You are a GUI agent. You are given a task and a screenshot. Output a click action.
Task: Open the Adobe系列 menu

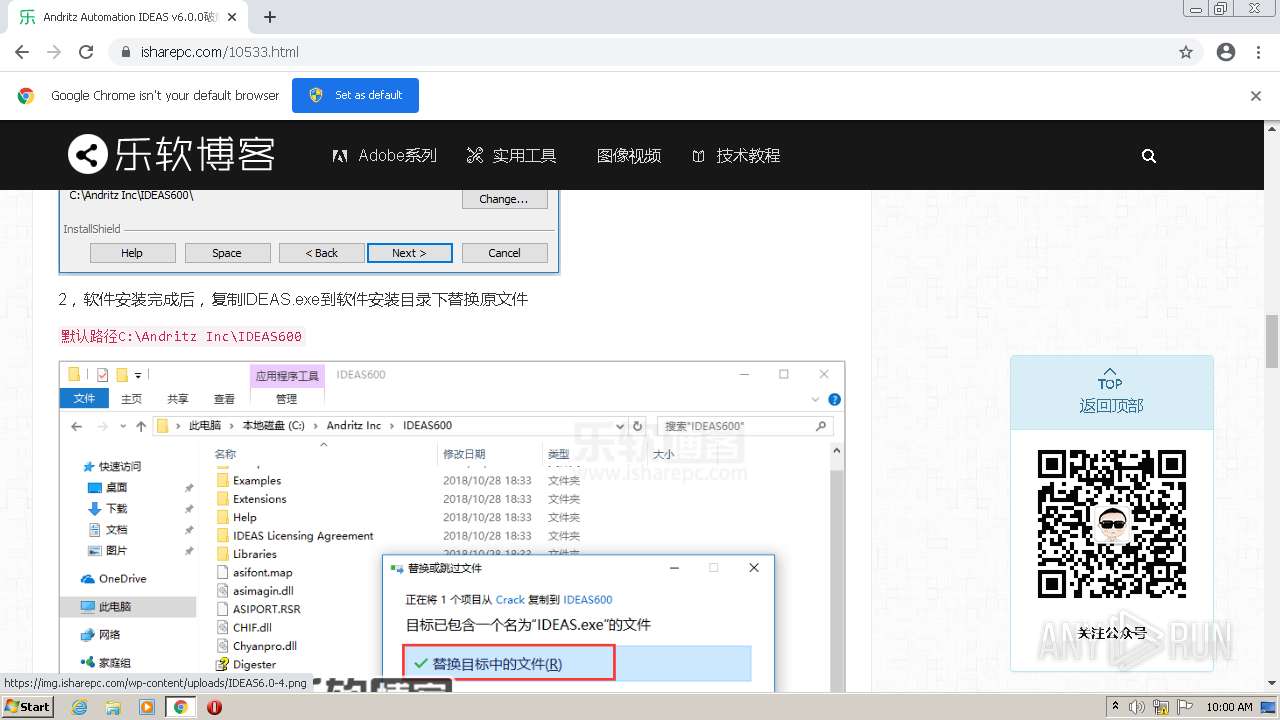(x=384, y=155)
